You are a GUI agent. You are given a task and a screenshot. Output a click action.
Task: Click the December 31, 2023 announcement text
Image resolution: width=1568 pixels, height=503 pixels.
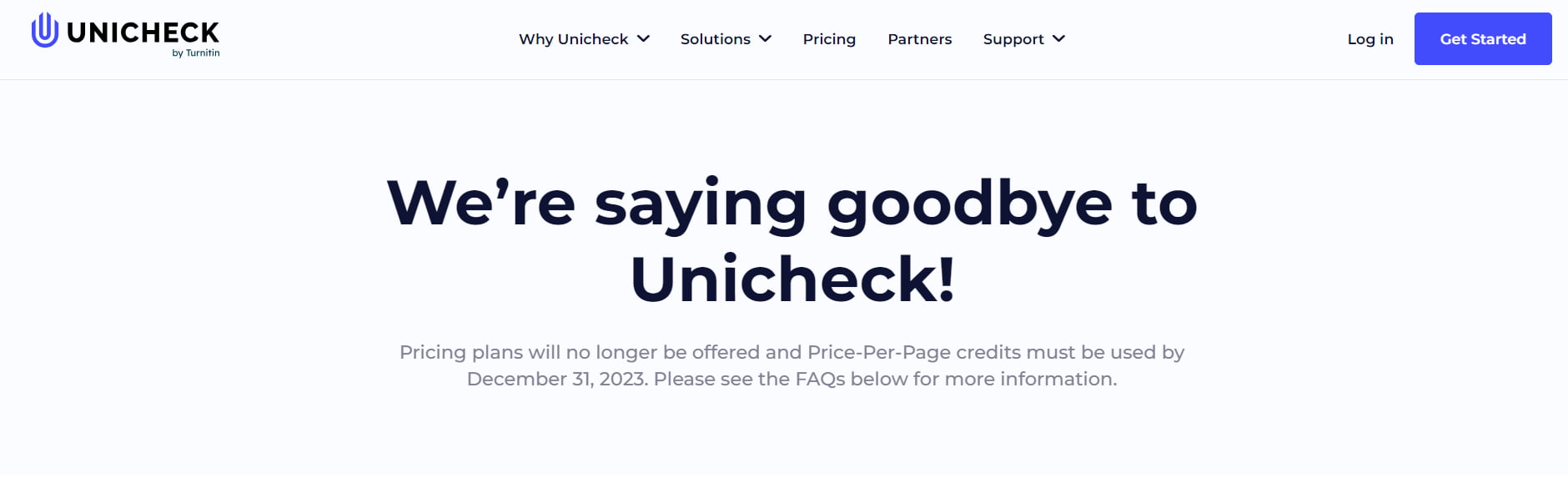point(791,365)
